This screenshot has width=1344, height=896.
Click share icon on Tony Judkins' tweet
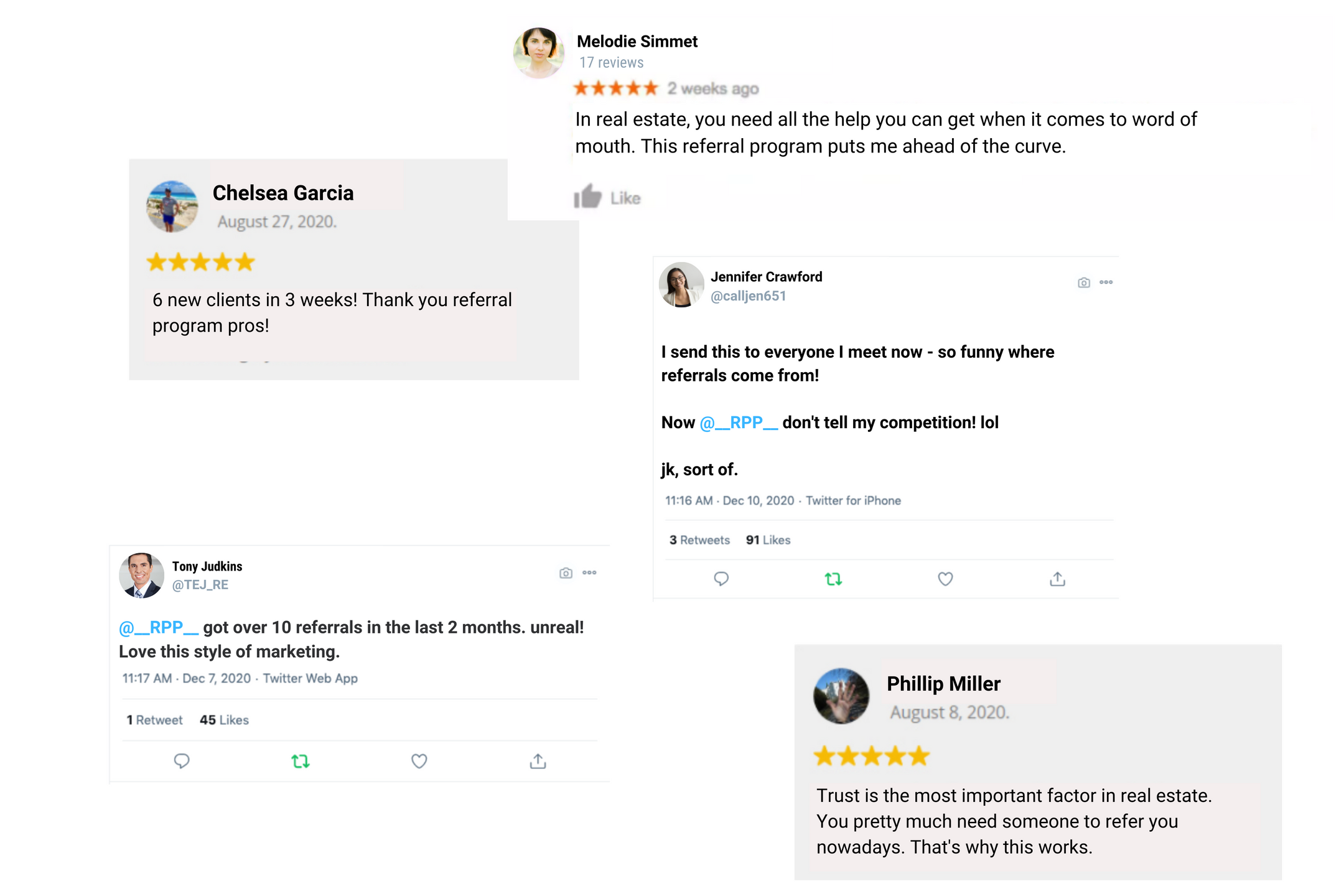[x=538, y=761]
